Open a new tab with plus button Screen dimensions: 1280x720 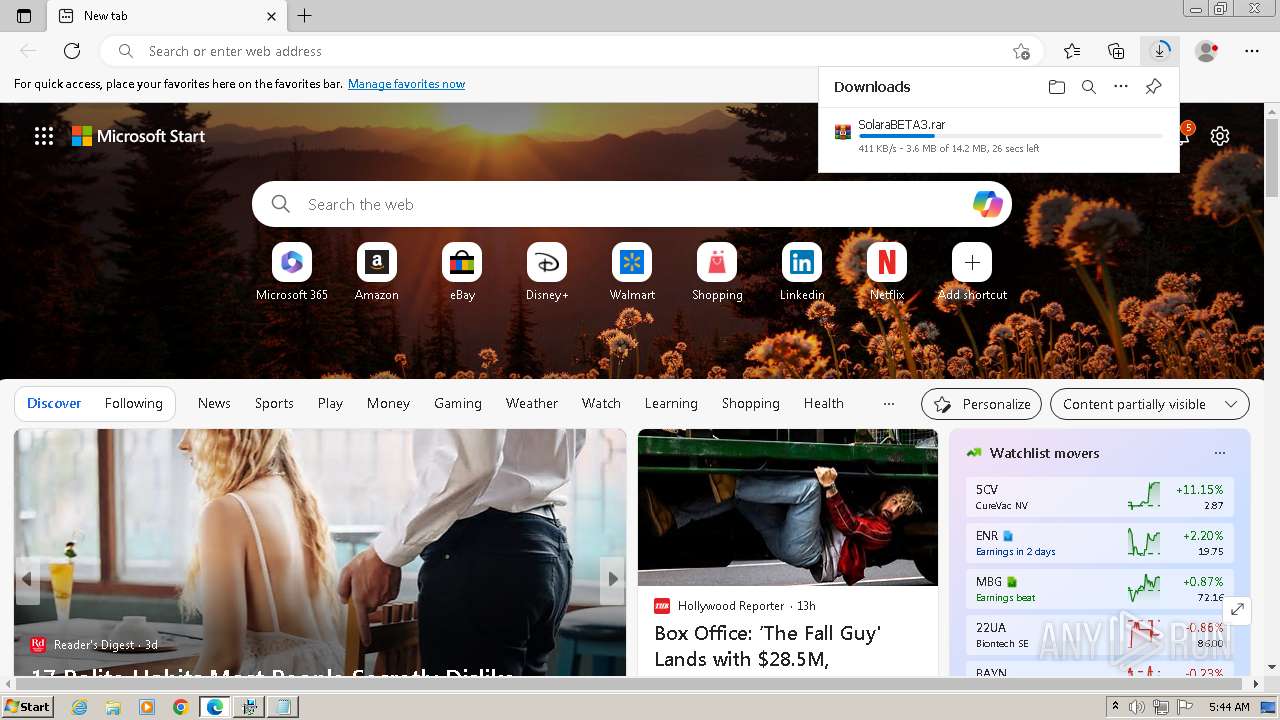click(x=305, y=16)
